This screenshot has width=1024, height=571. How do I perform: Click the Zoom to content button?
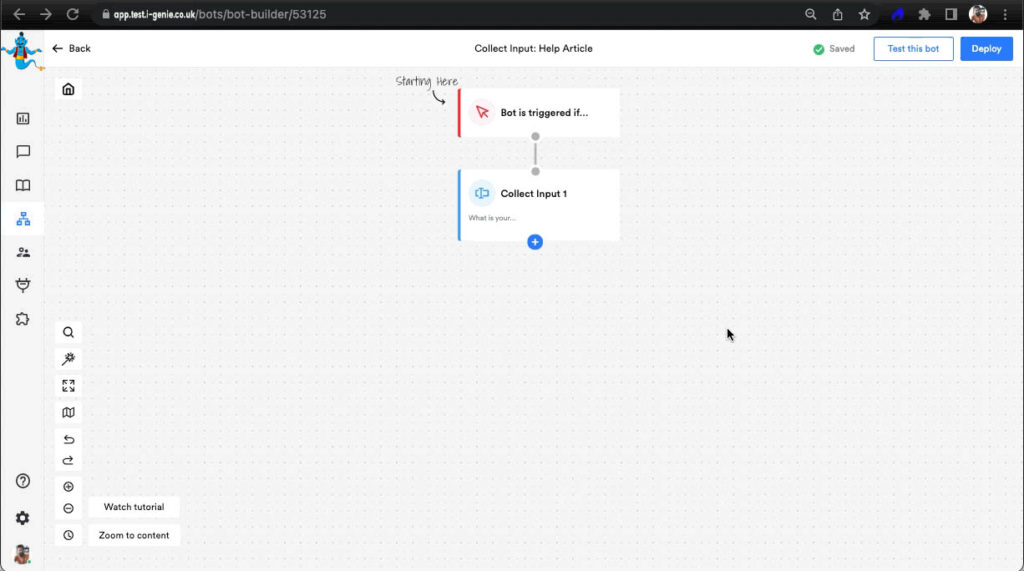click(x=134, y=535)
